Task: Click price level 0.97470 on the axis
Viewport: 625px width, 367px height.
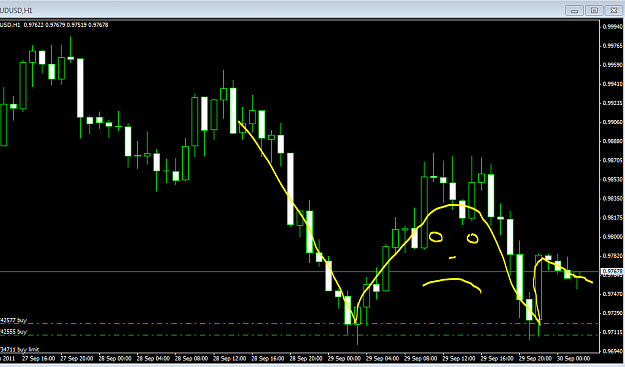Action: pos(613,294)
